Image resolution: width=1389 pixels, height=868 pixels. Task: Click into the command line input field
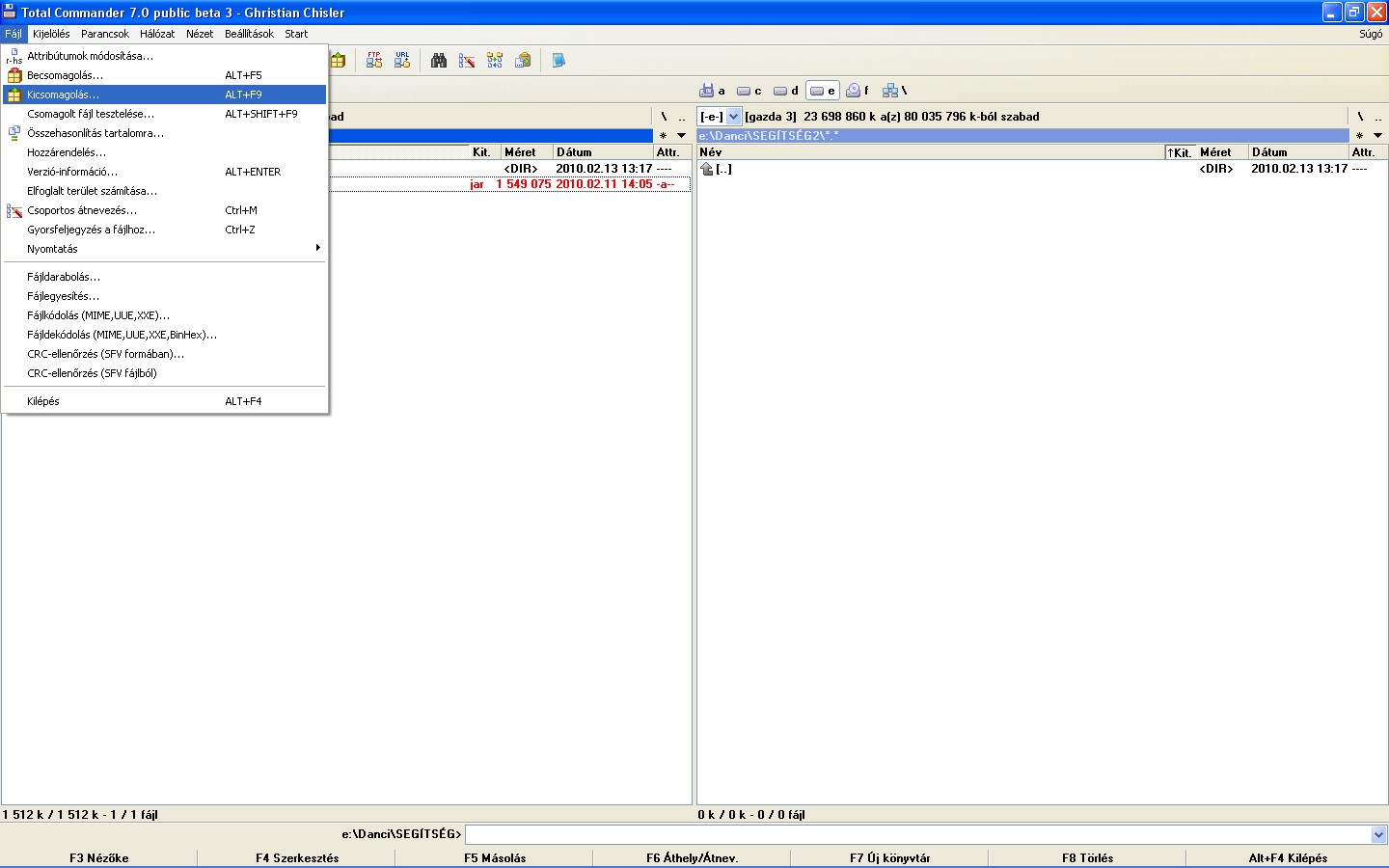(x=916, y=835)
